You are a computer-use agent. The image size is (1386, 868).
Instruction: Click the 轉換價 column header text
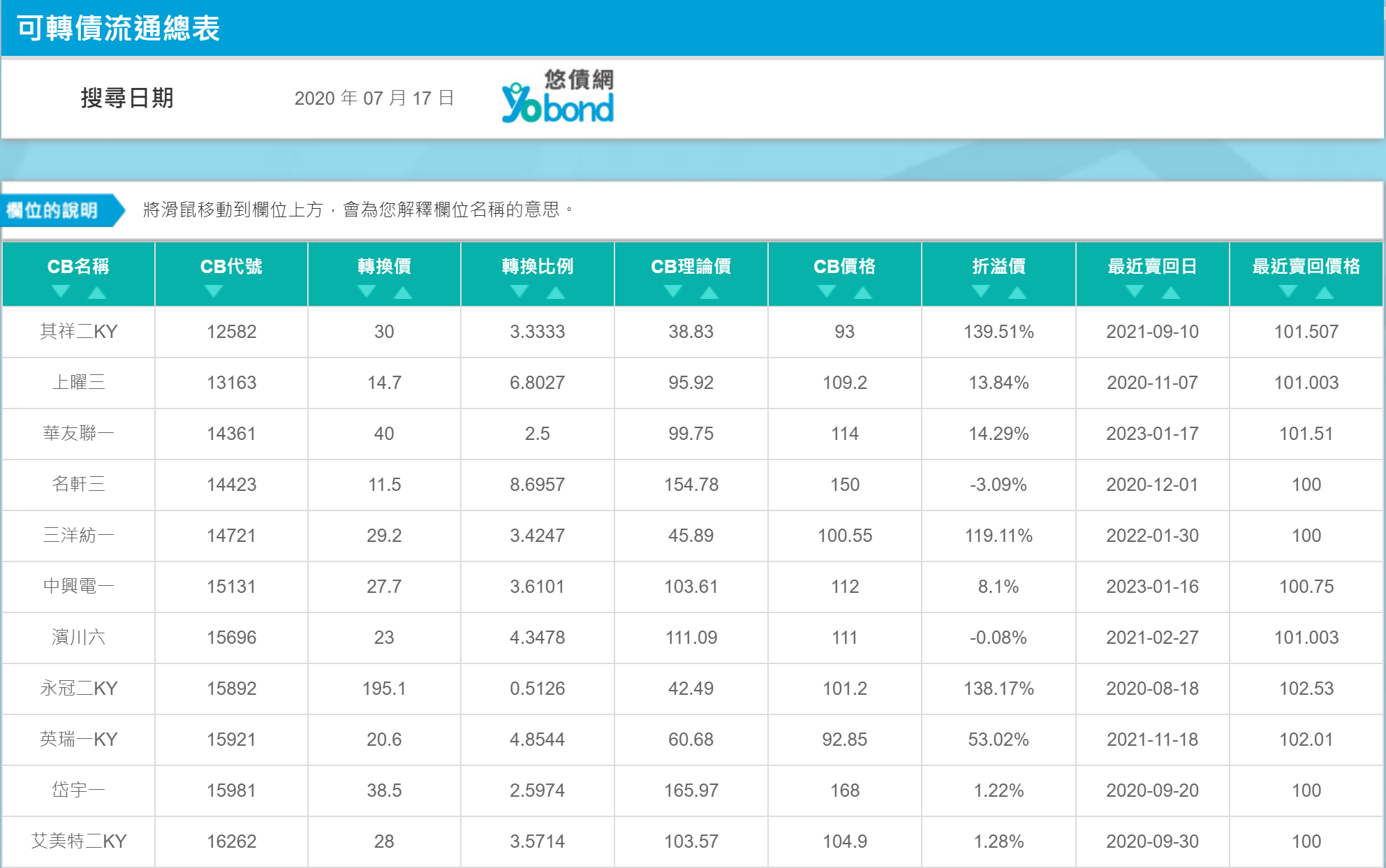coord(384,266)
